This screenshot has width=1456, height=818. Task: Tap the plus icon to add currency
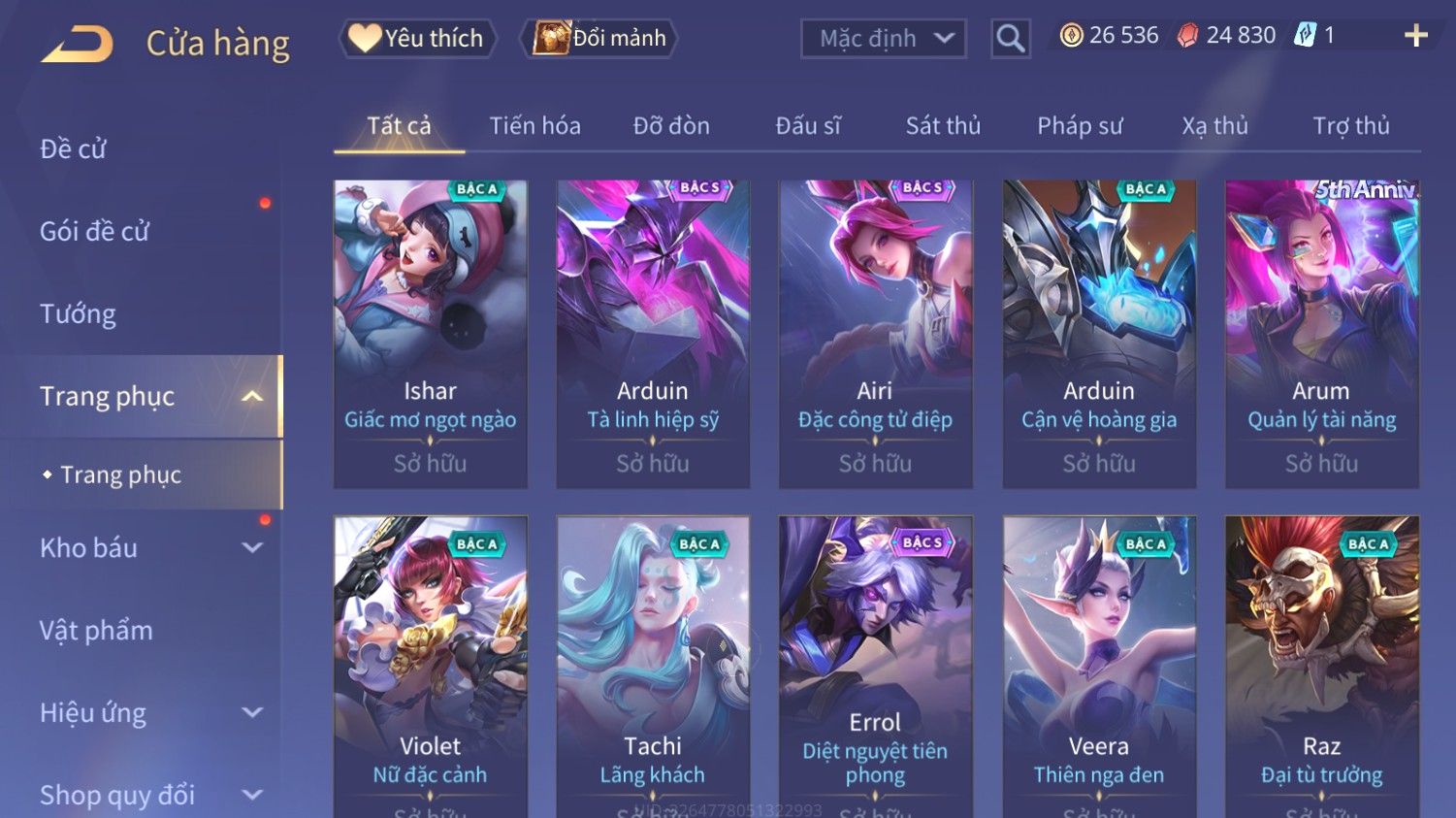tap(1415, 36)
